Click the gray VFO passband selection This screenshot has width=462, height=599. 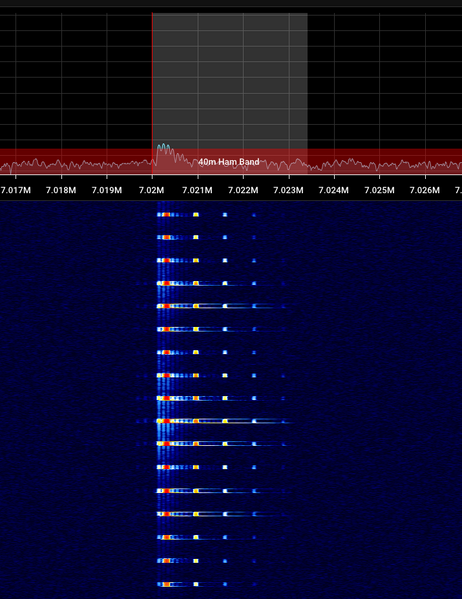(230, 94)
